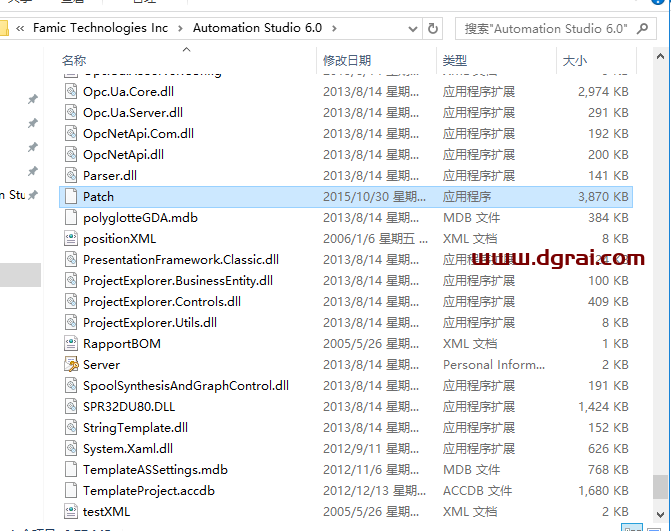Select the Server file name

(101, 365)
